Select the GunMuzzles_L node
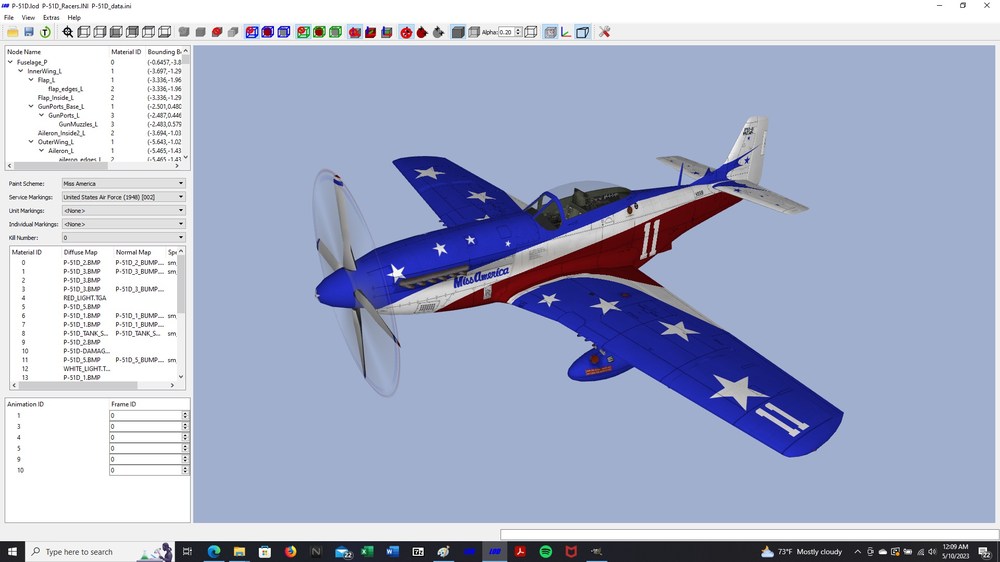 click(78, 124)
